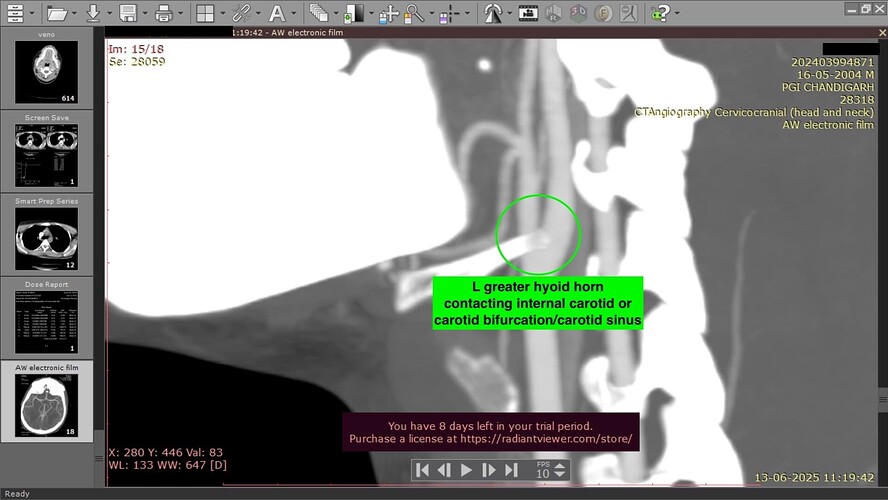Select the length measurement tool
The image size is (888, 500).
pos(449,13)
